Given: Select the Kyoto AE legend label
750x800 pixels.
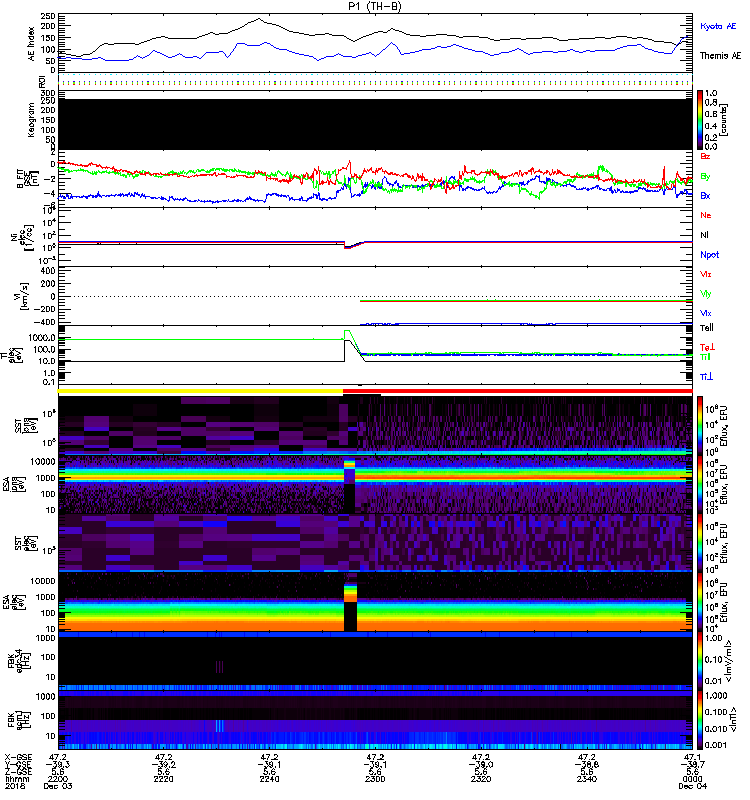Looking at the screenshot, I should pos(718,26).
